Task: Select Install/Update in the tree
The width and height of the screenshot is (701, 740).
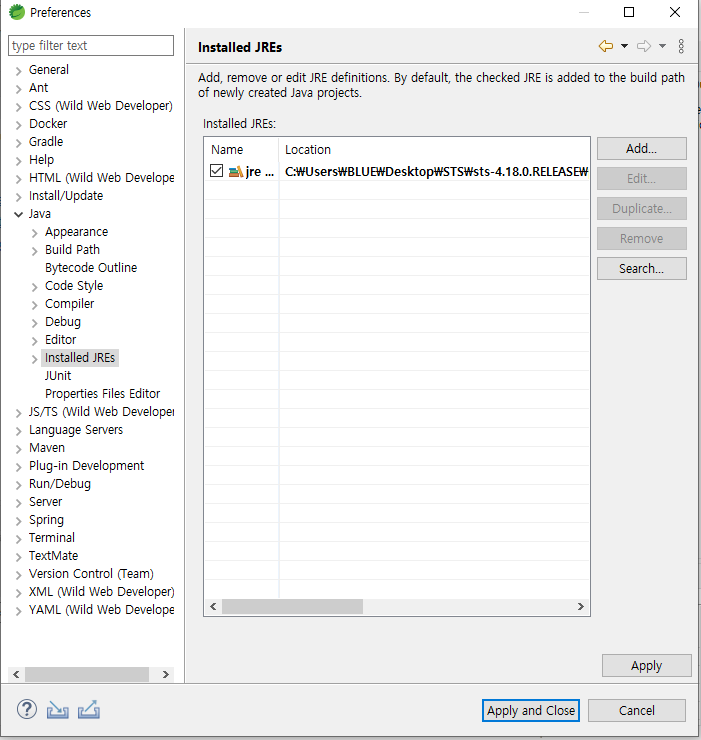Action: coord(66,196)
